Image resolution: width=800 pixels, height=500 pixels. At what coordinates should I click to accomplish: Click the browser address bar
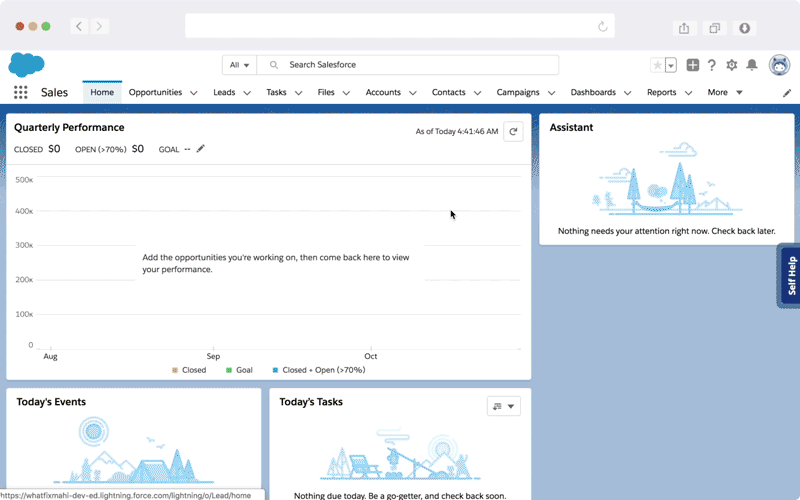[399, 26]
